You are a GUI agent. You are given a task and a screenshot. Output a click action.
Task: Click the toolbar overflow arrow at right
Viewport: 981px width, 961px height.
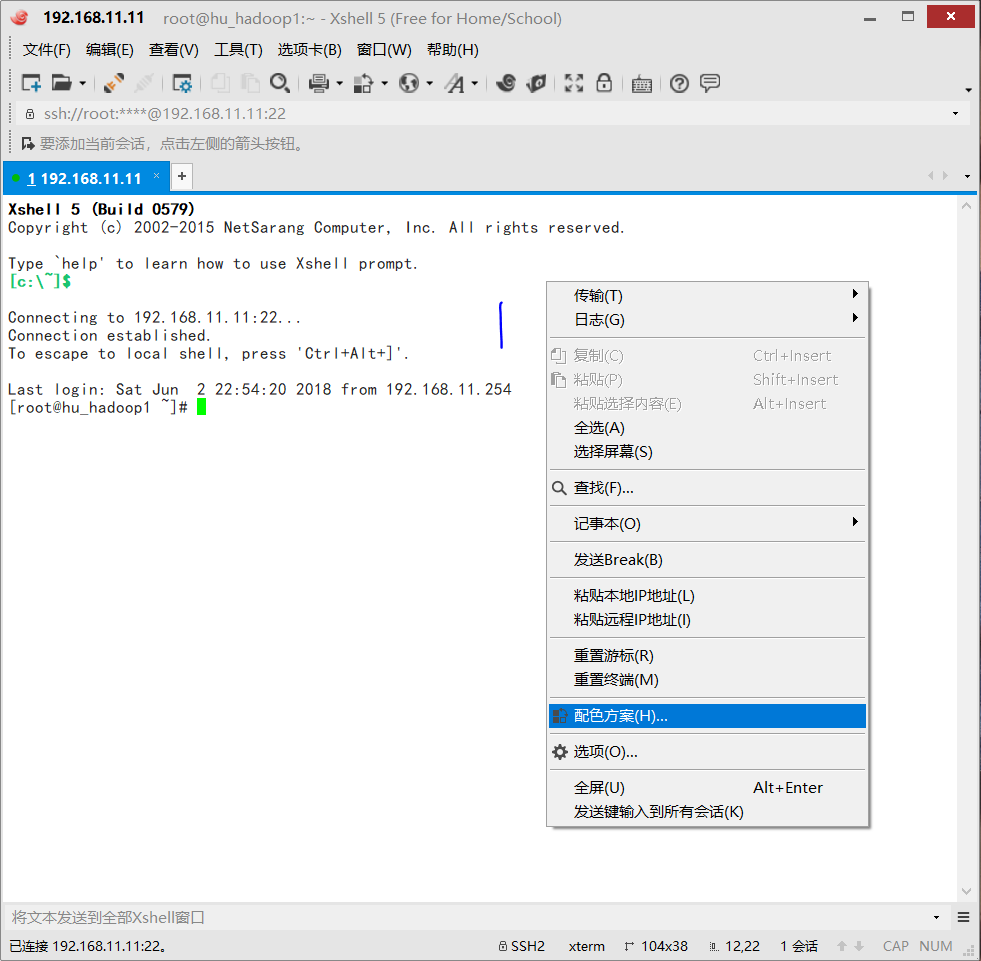pos(968,90)
